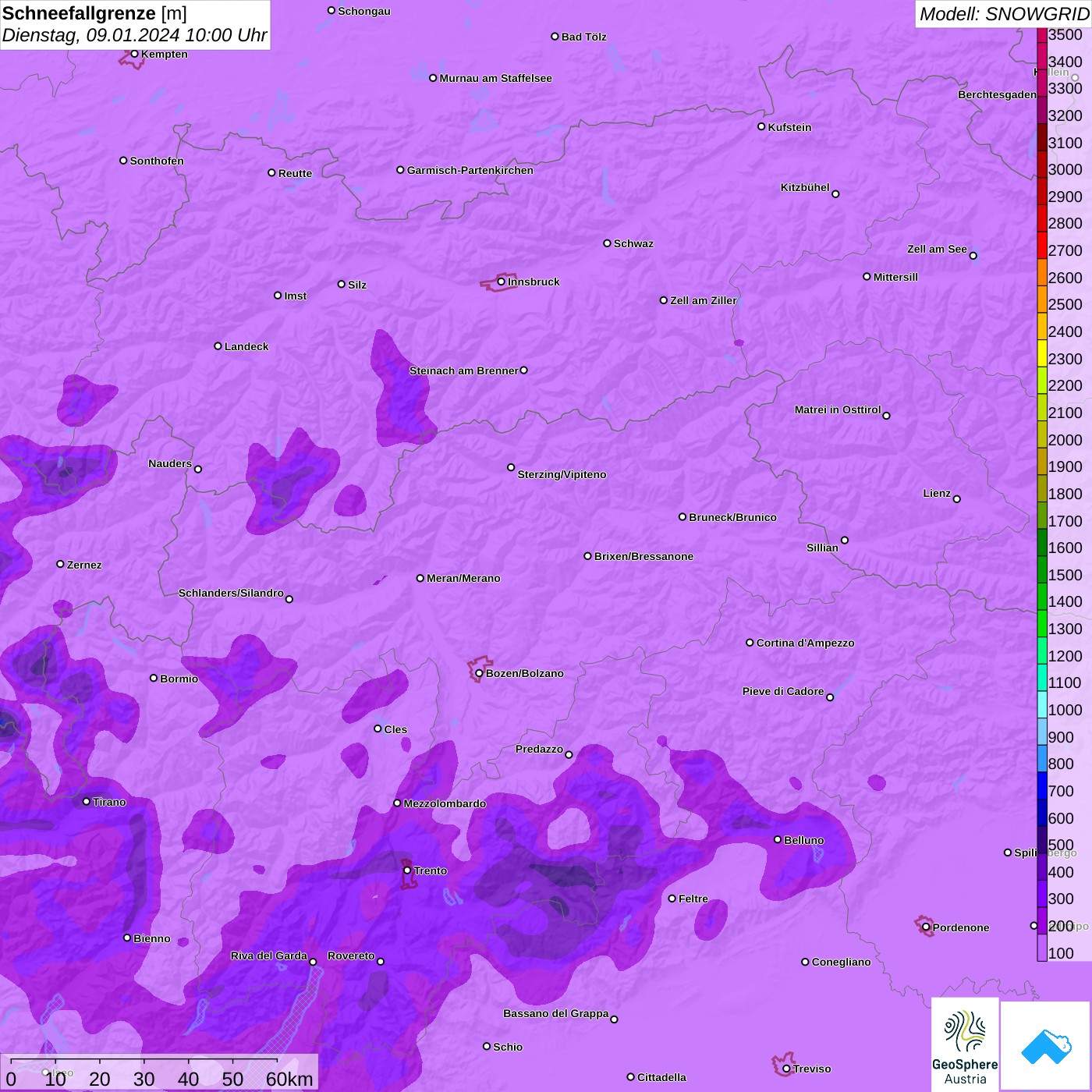Pick the 1500 m green legend swatch
The height and width of the screenshot is (1092, 1092).
[x=1042, y=569]
